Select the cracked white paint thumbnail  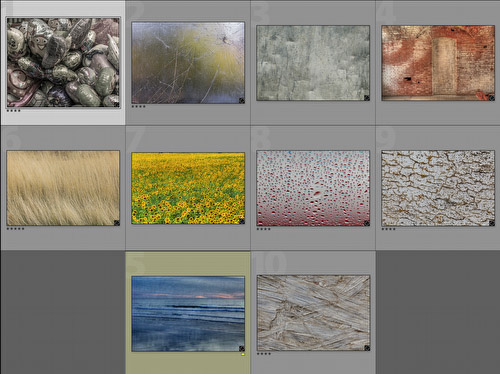[x=438, y=188]
